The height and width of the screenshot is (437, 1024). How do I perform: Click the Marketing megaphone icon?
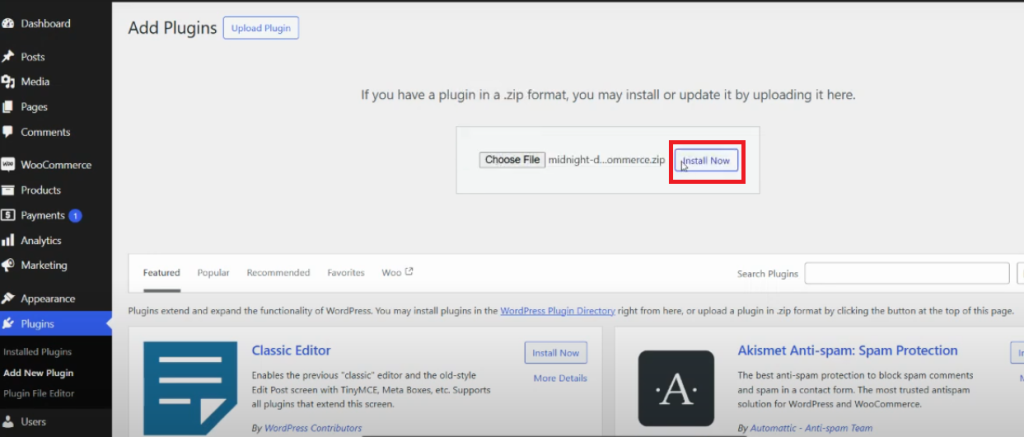pos(8,265)
